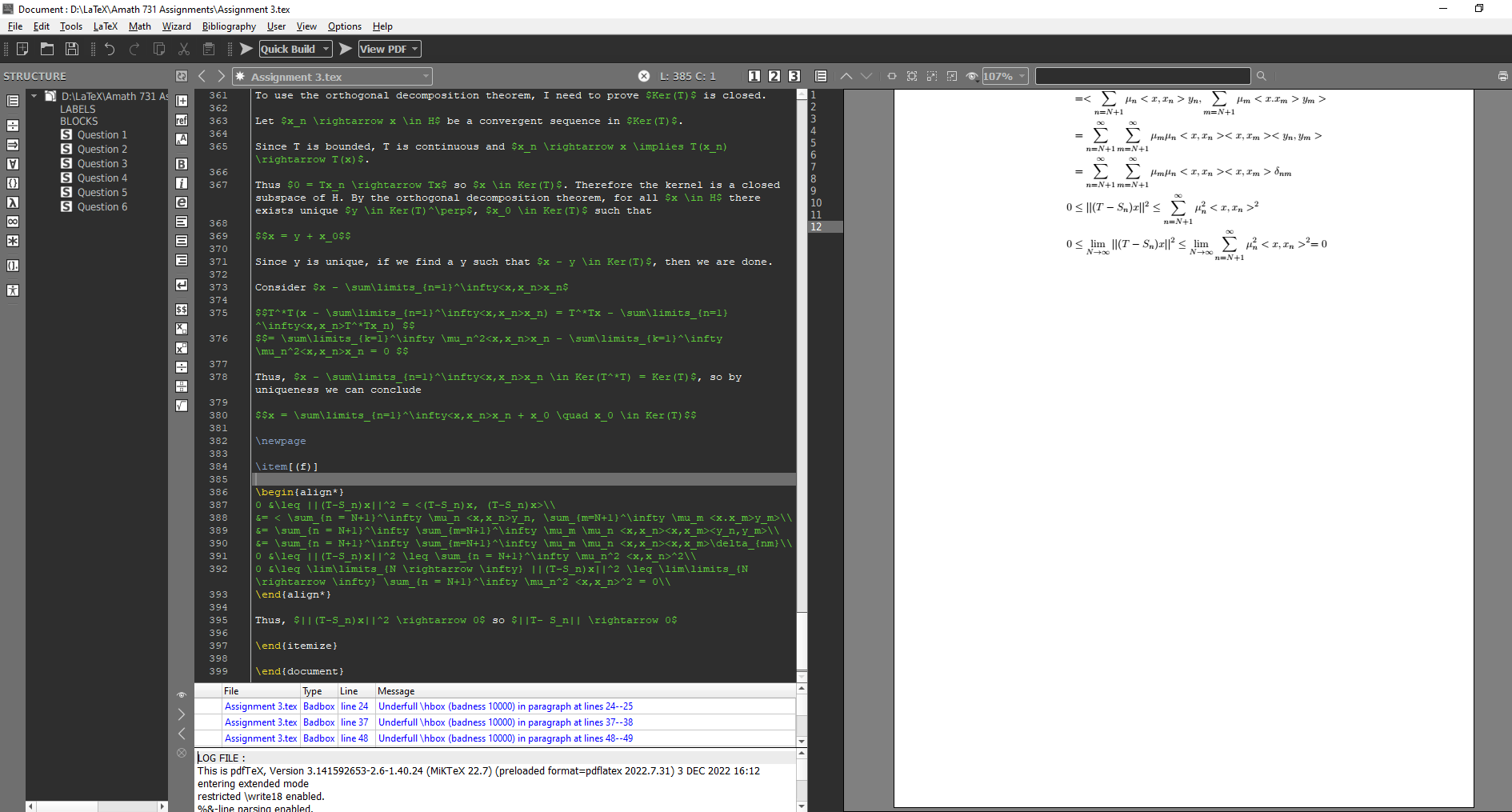1512x812 pixels.
Task: Click the search magnifier icon in PDF toolbar
Action: tap(1262, 76)
